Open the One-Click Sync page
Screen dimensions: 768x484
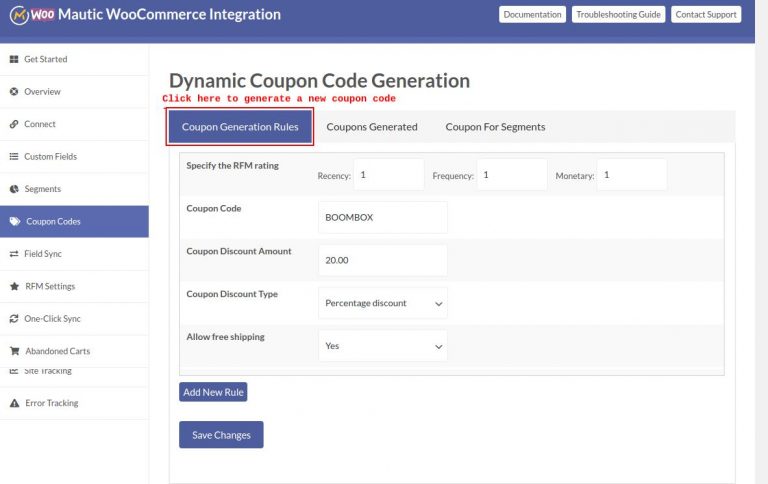pos(74,318)
